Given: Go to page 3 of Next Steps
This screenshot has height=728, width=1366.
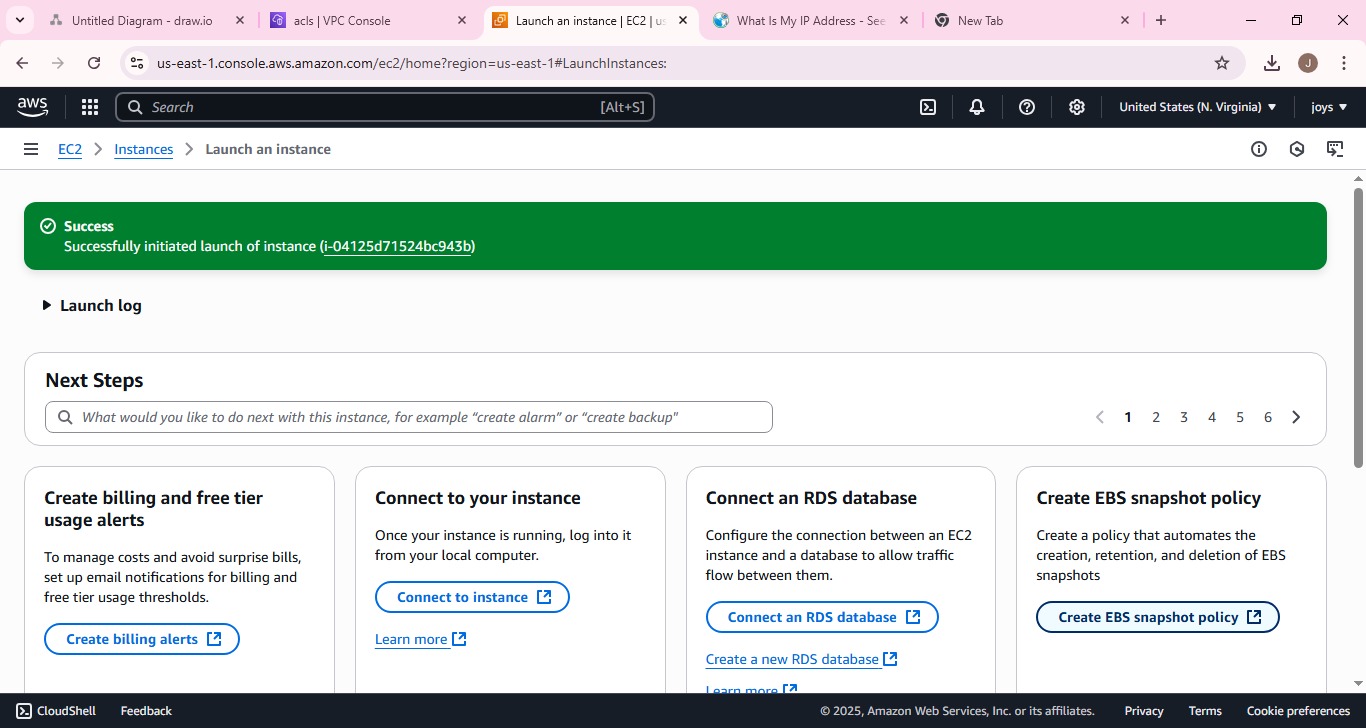Looking at the screenshot, I should [1184, 417].
